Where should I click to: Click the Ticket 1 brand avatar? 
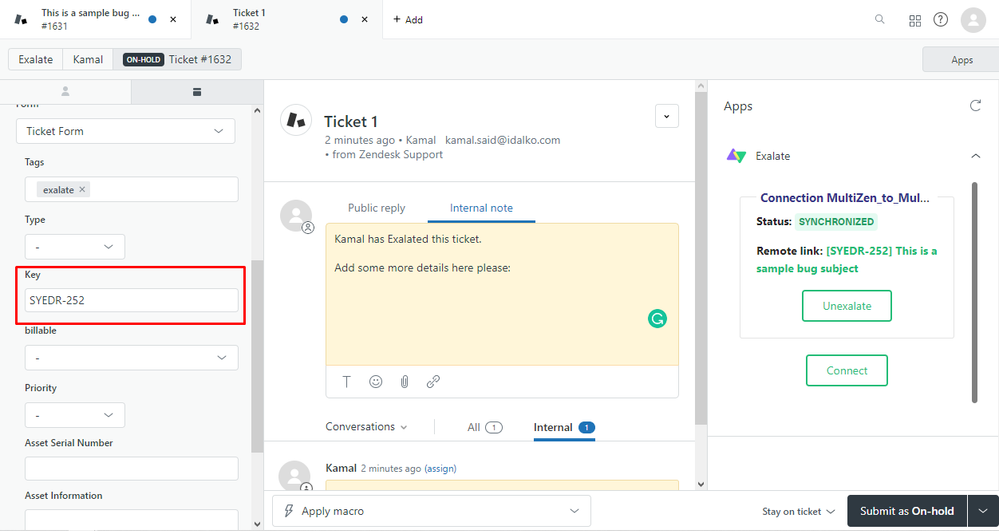click(x=296, y=120)
